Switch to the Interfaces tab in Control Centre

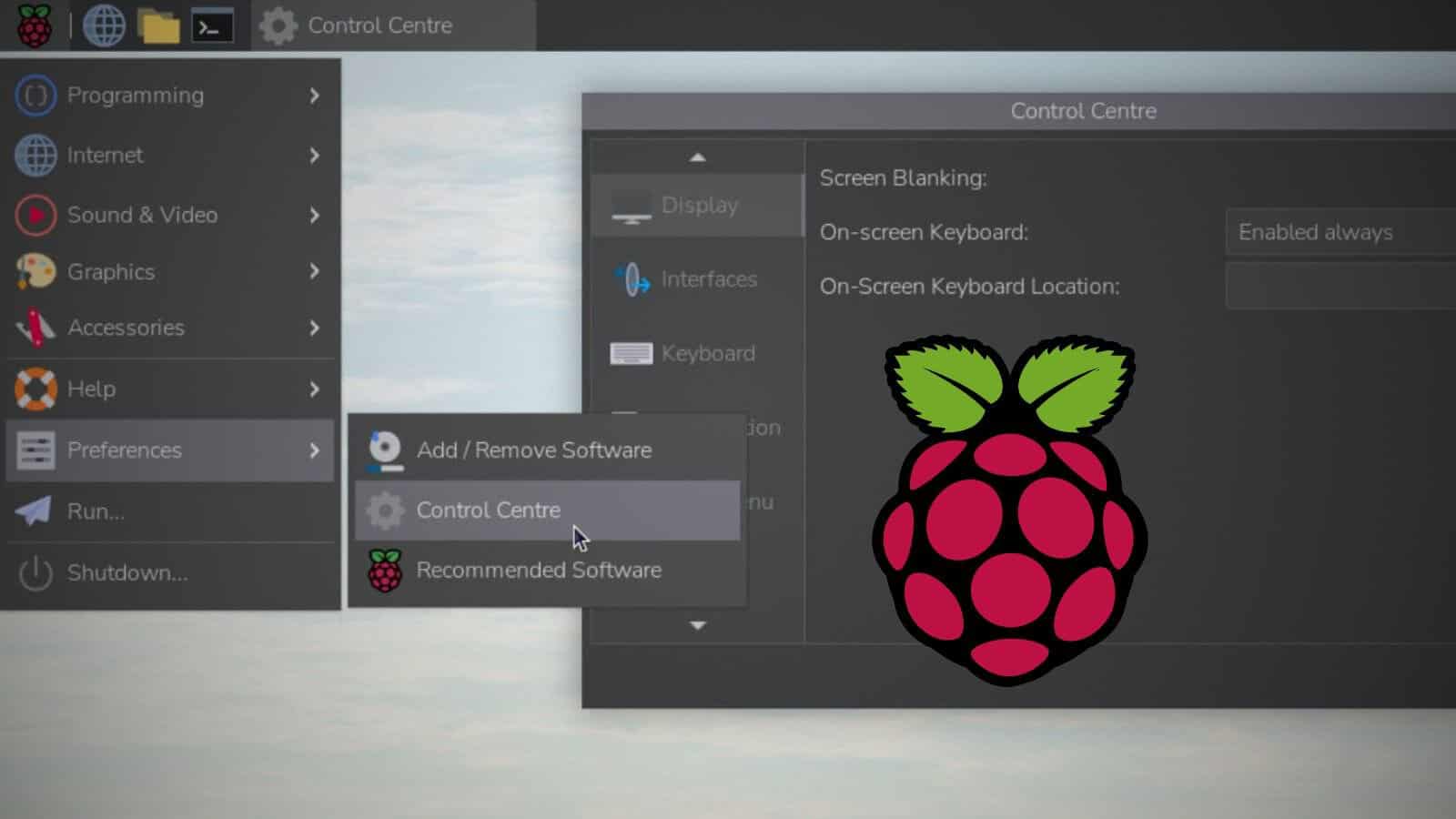coord(697,279)
